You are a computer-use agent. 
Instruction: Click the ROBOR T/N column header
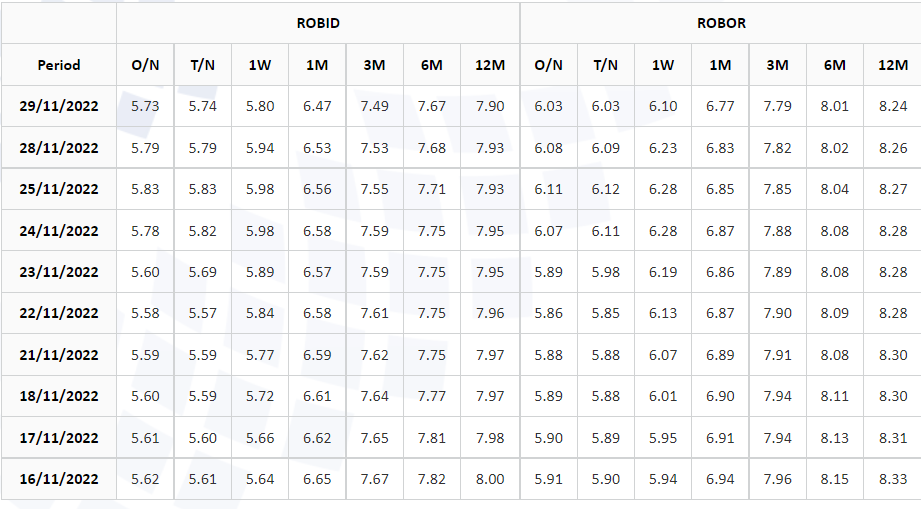(x=605, y=65)
